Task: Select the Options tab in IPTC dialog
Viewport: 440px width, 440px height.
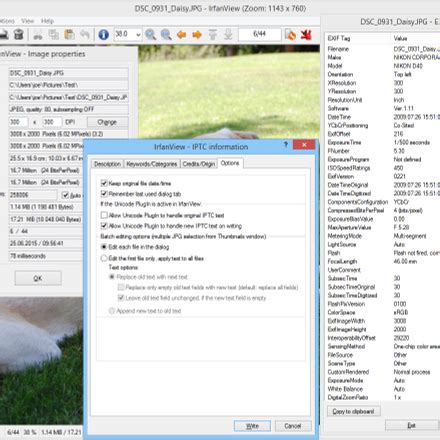Action: [x=230, y=163]
